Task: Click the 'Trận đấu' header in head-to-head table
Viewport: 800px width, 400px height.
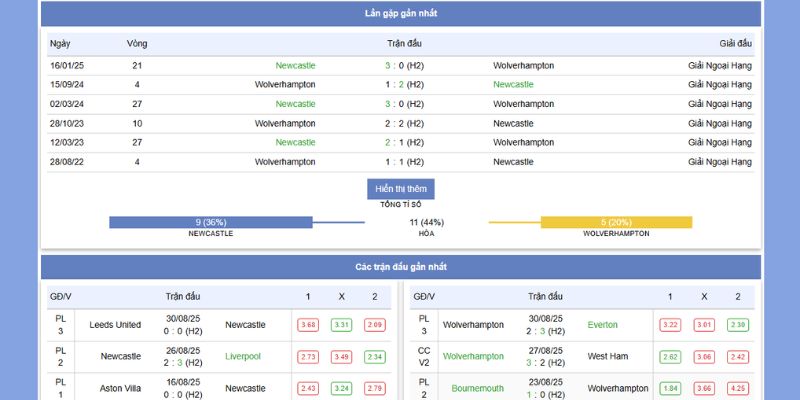Action: pyautogui.click(x=404, y=44)
